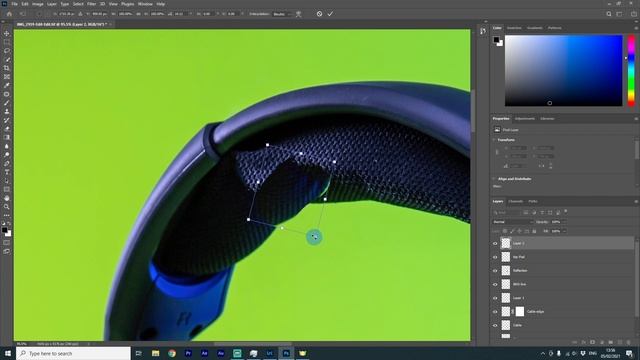Open the collapsed History panel icon
Screen dimensions: 640x360
coord(483,31)
